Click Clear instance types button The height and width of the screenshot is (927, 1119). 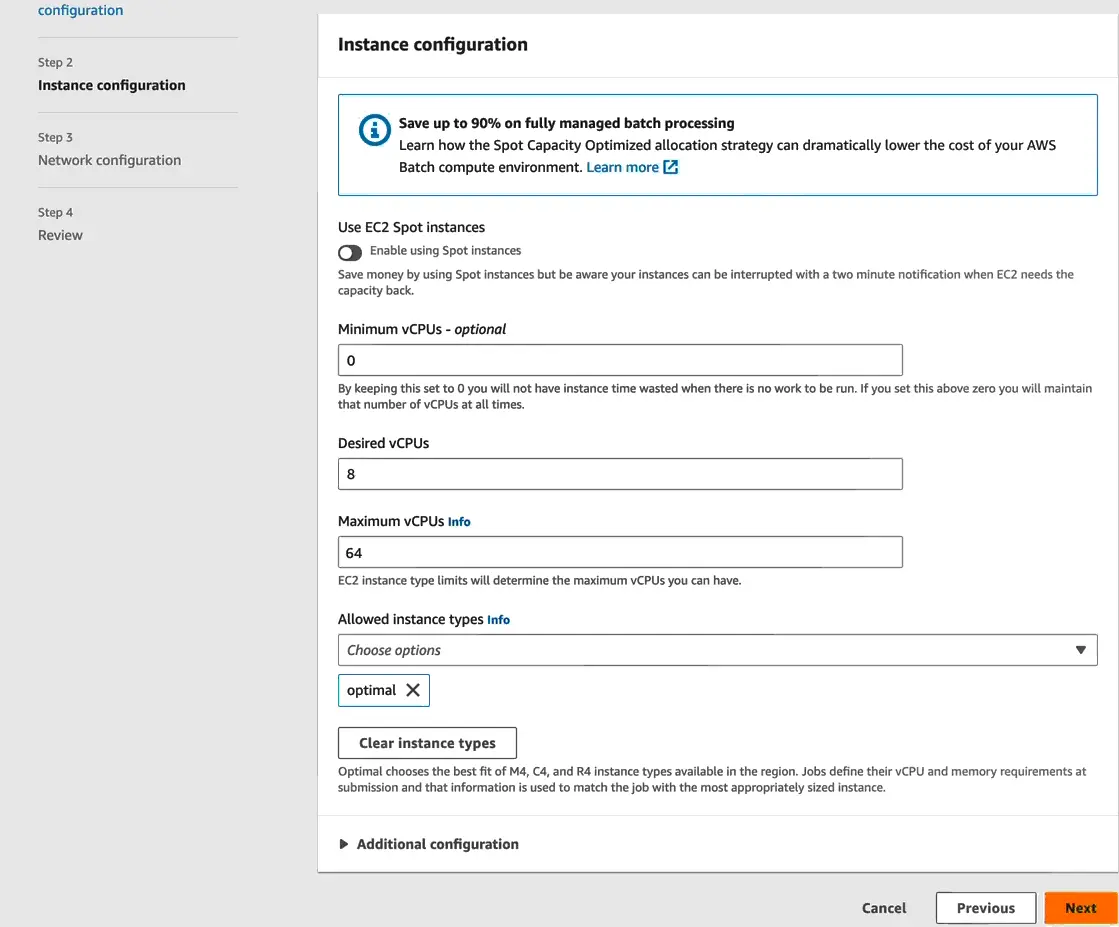coord(427,743)
